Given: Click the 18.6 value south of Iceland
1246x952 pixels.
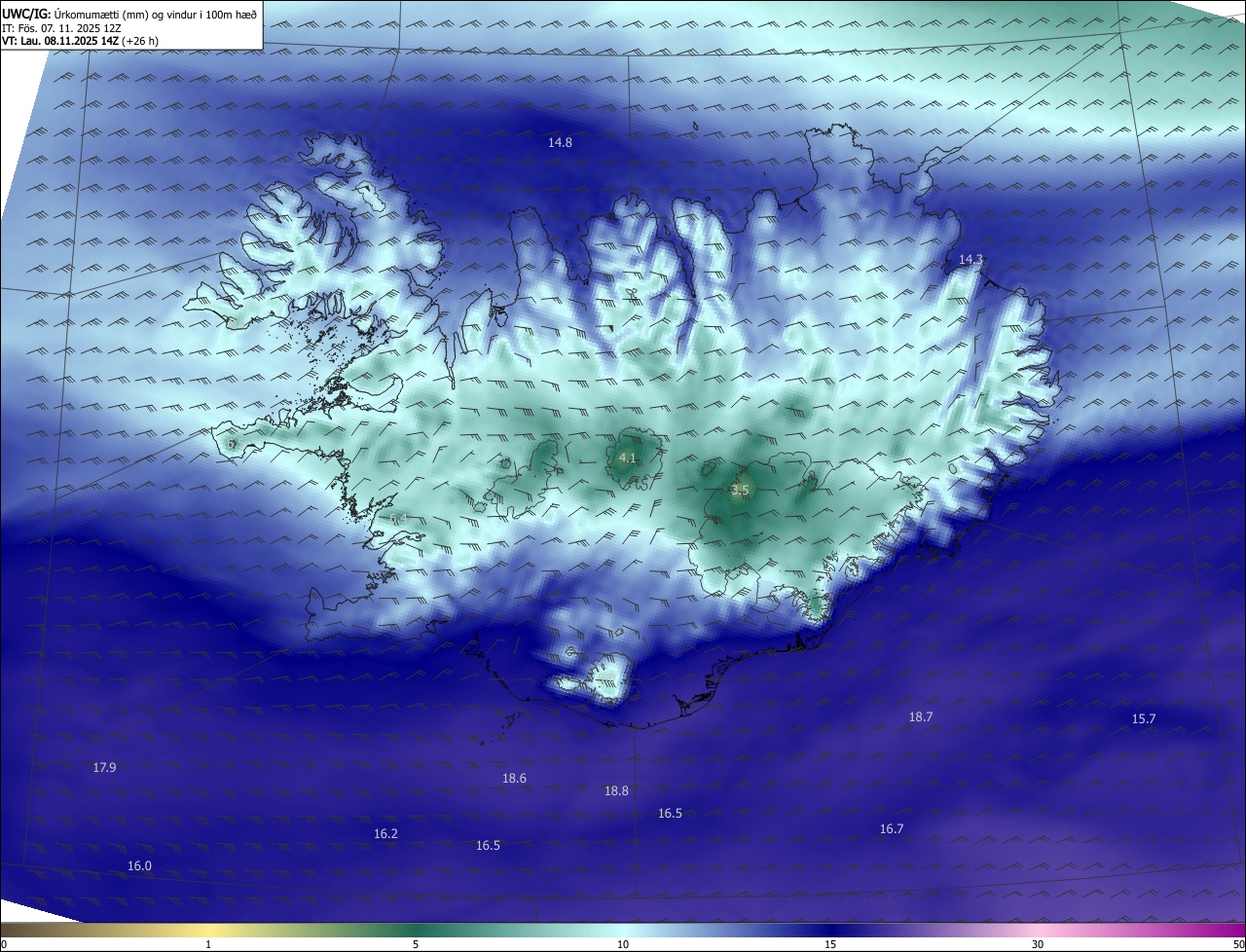Looking at the screenshot, I should [514, 779].
